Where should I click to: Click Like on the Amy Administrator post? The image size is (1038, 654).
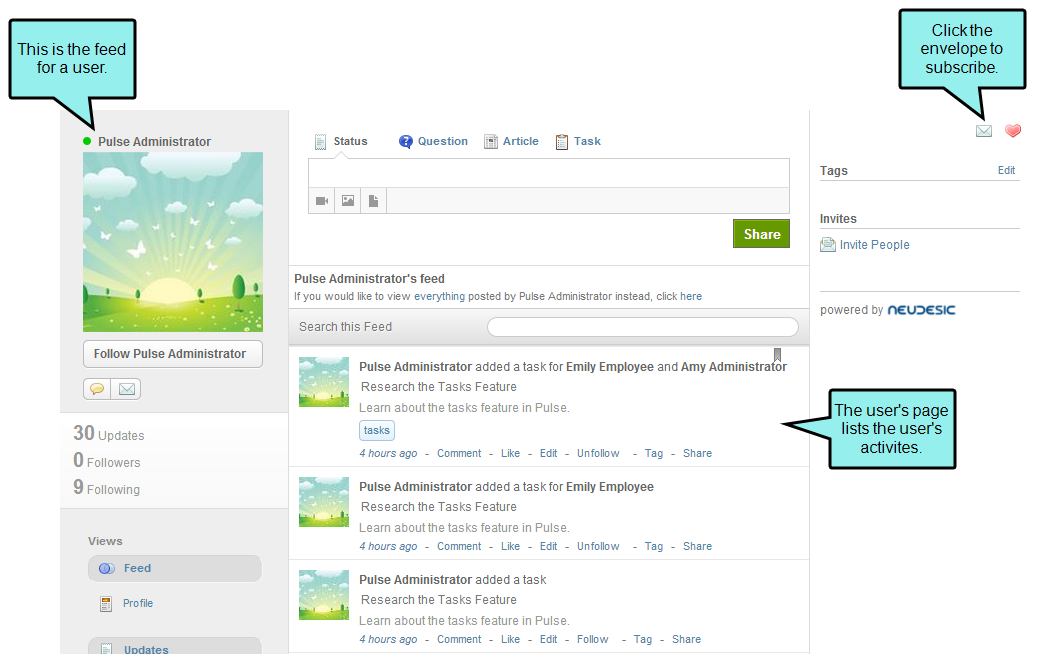click(x=510, y=453)
